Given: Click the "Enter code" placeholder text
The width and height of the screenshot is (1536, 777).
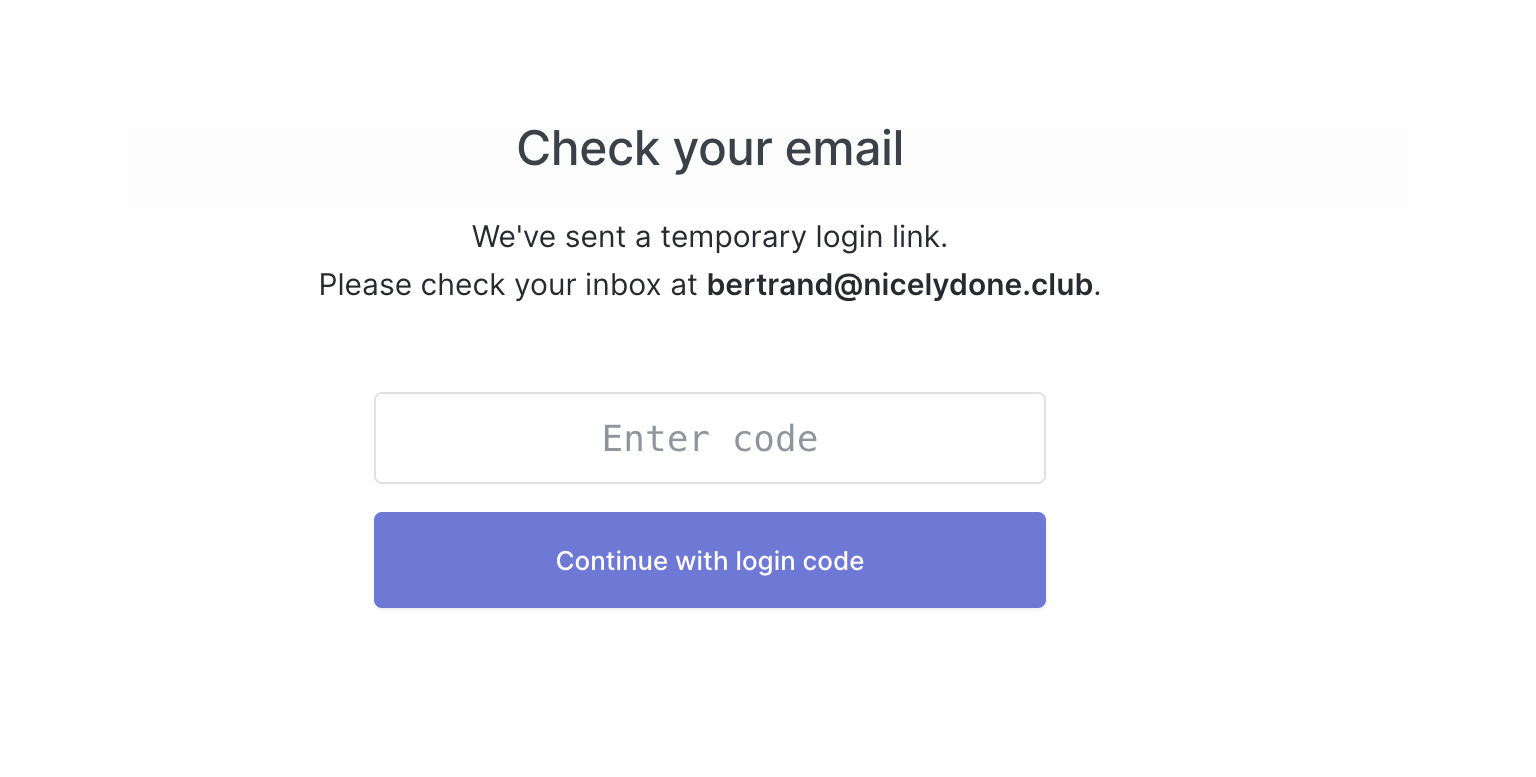Looking at the screenshot, I should (709, 439).
